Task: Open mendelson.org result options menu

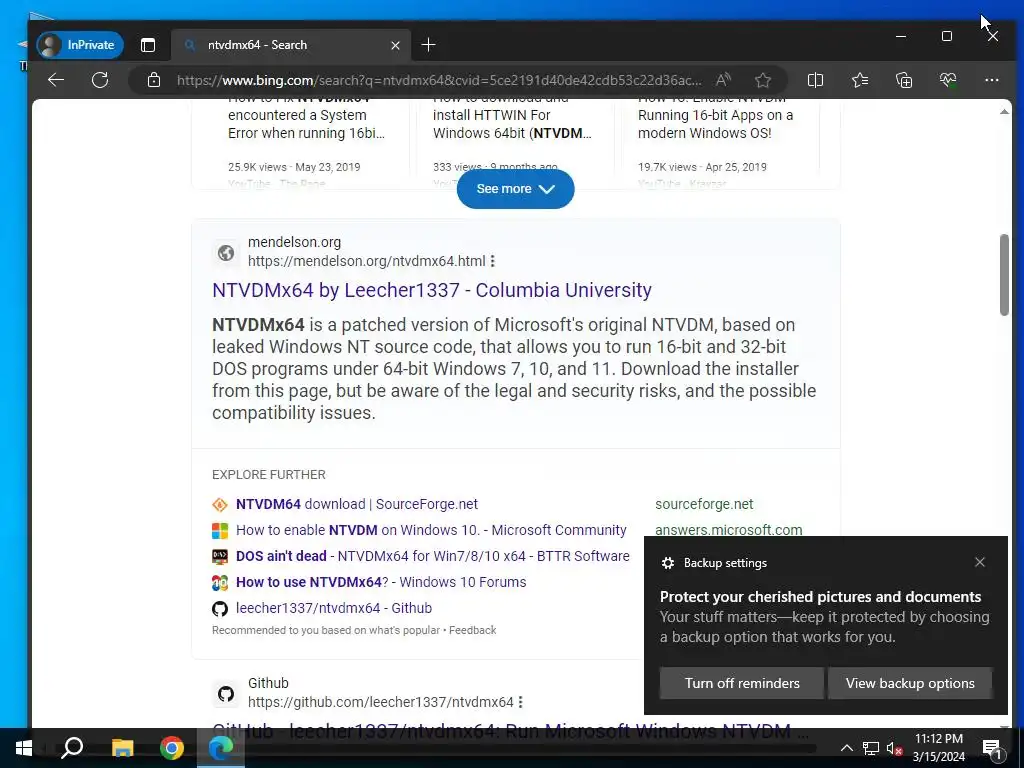Action: tap(492, 261)
